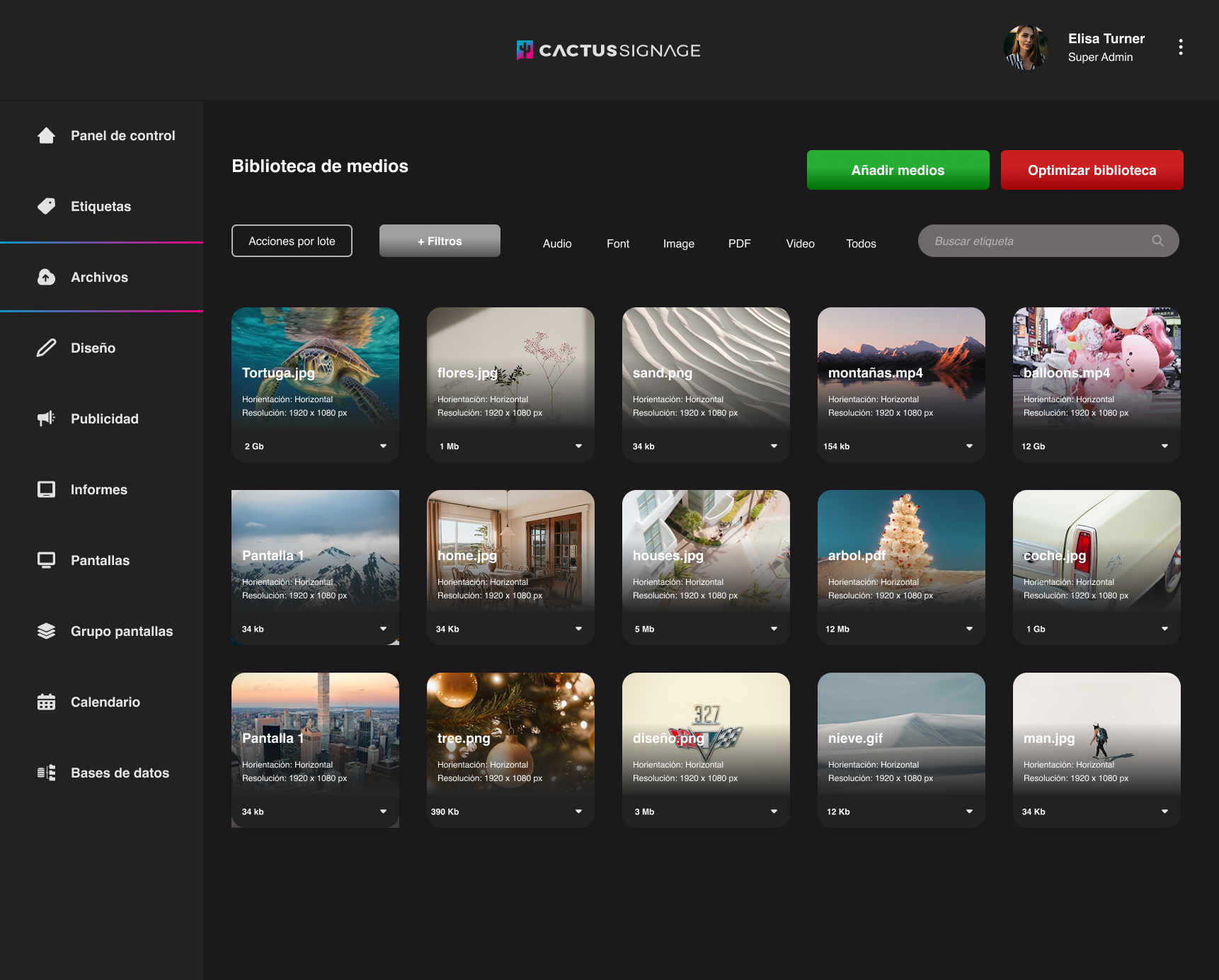Expand the montañas.mp4 card dropdown arrow
This screenshot has width=1219, height=980.
coord(969,446)
